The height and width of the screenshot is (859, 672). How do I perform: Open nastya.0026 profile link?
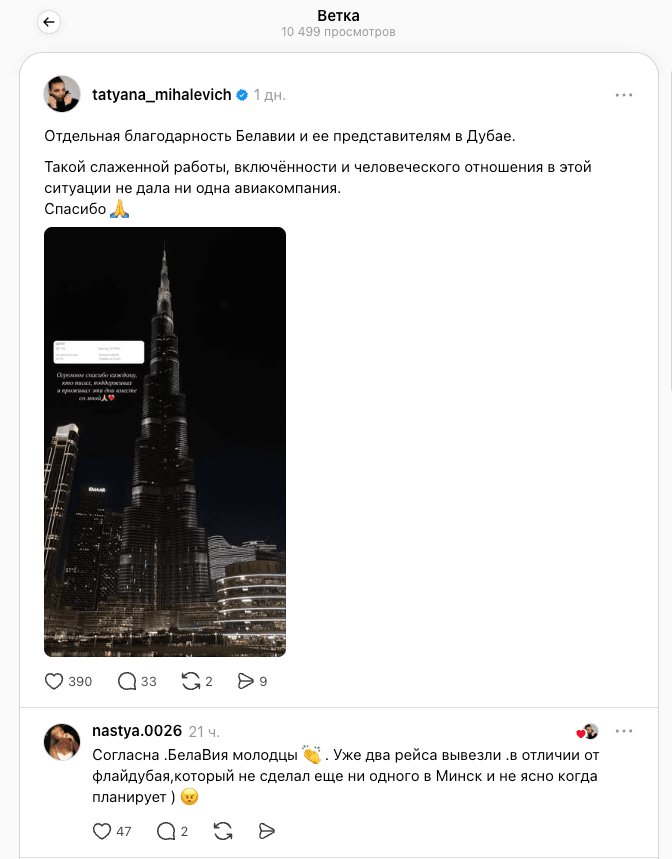[137, 731]
